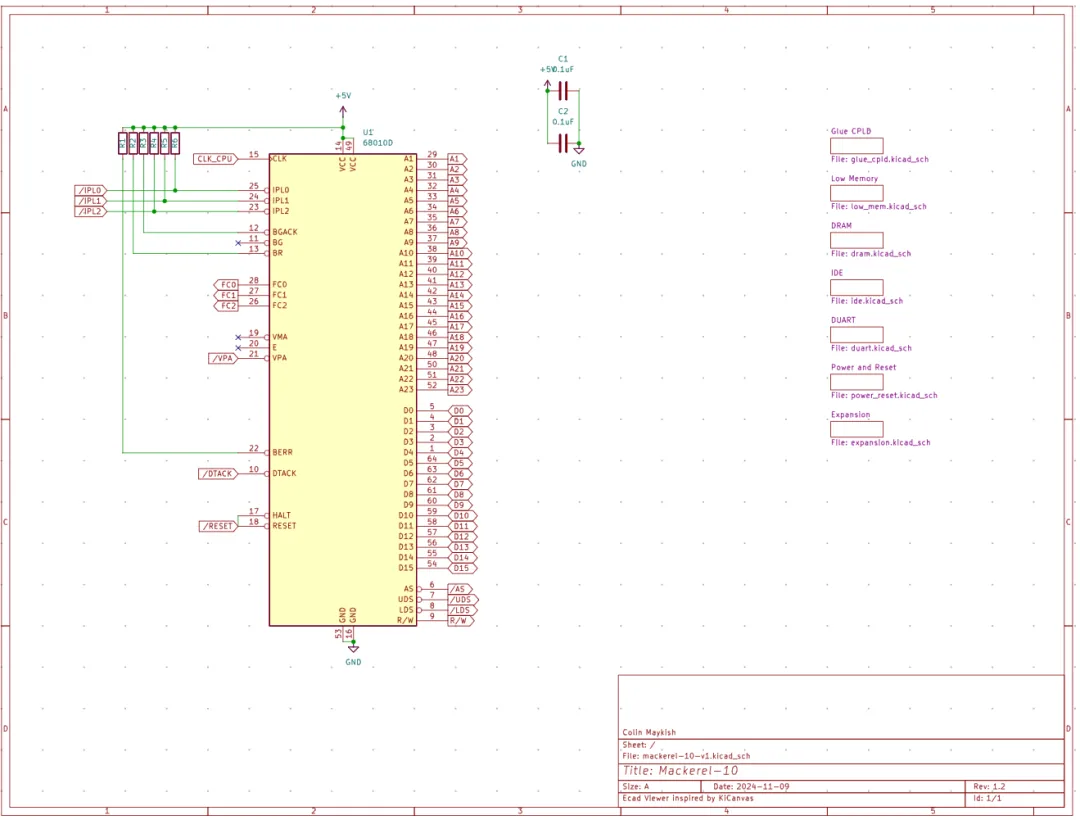Click the /RESET global label
The image size is (1080, 820).
tap(218, 526)
